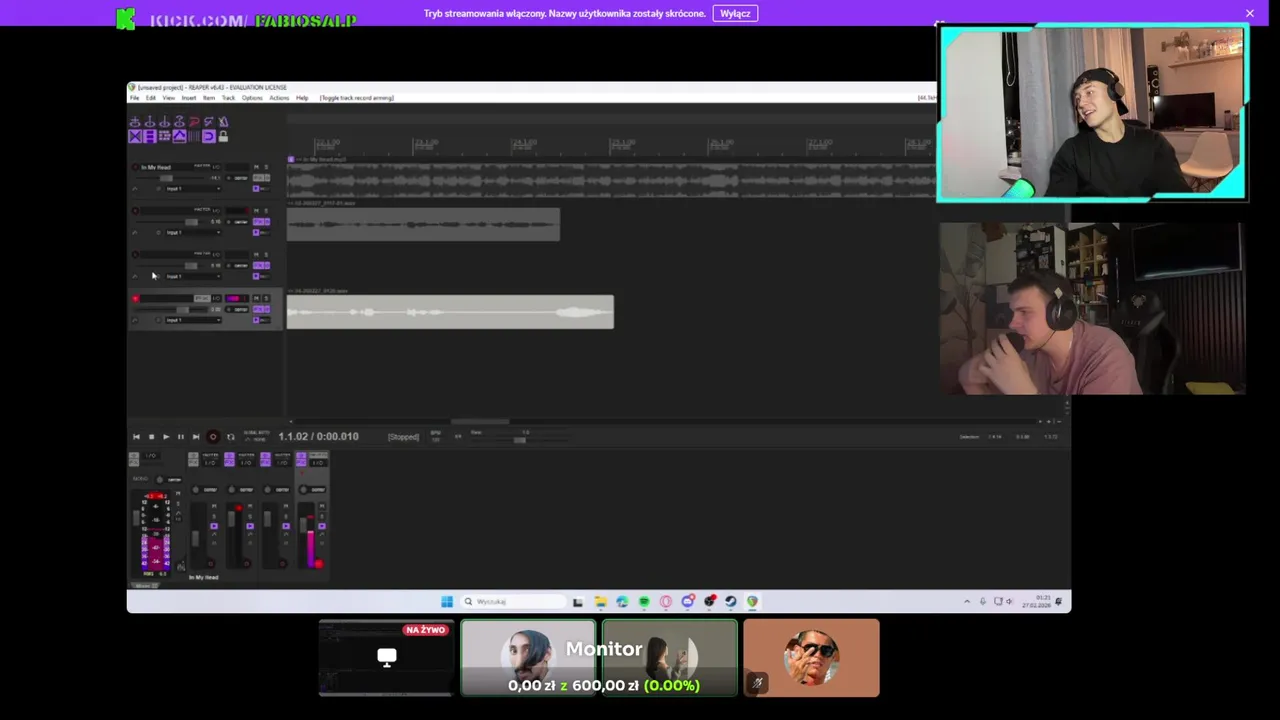The width and height of the screenshot is (1280, 720).
Task: Click the transport Play button
Action: 166,437
